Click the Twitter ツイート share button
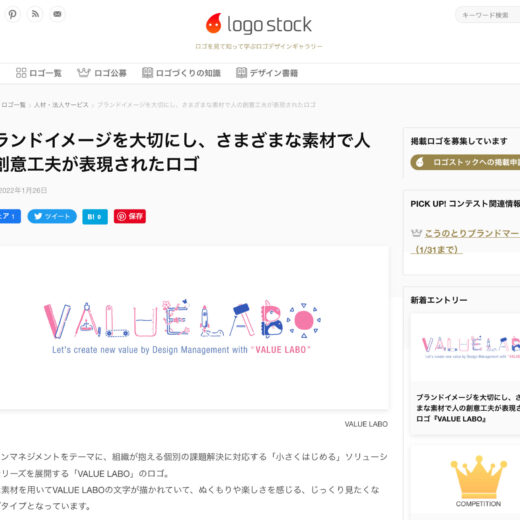Viewport: 520px width, 520px height. coord(52,216)
